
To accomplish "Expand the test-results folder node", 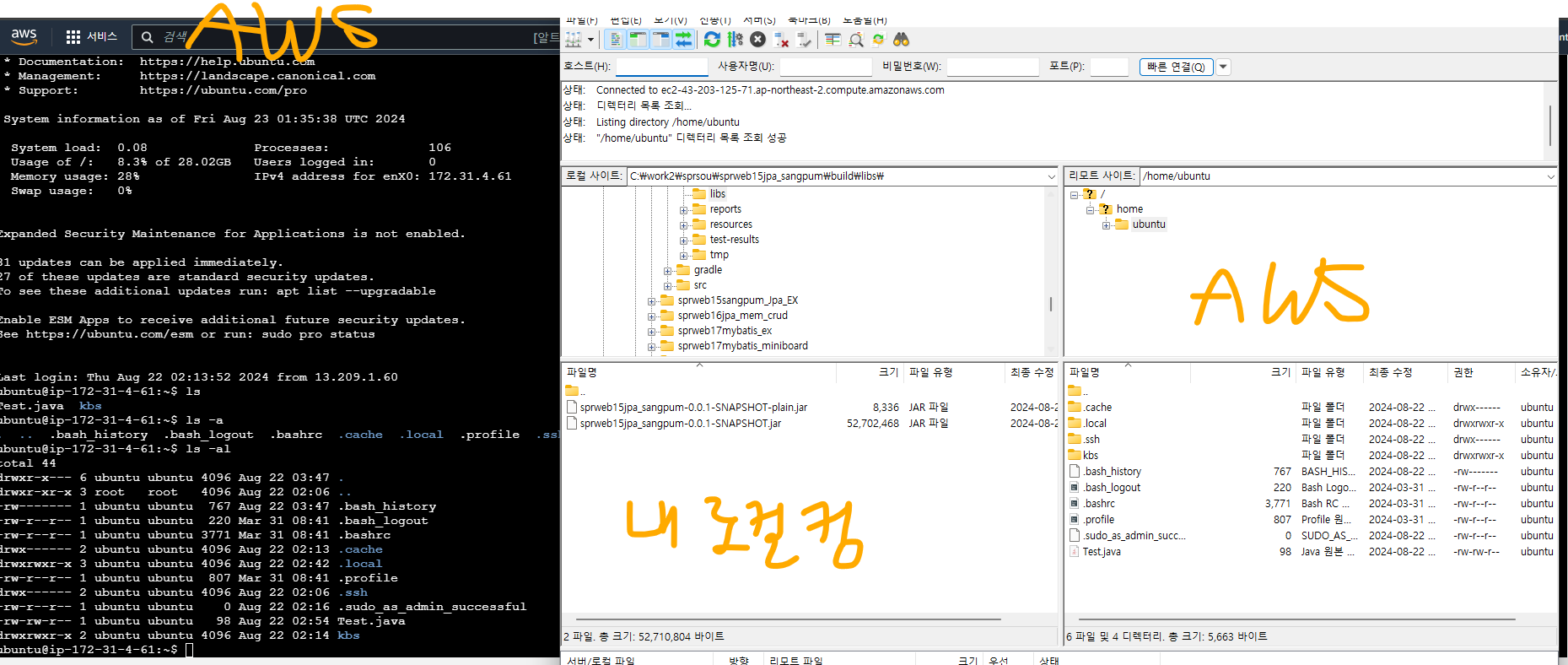I will click(684, 241).
